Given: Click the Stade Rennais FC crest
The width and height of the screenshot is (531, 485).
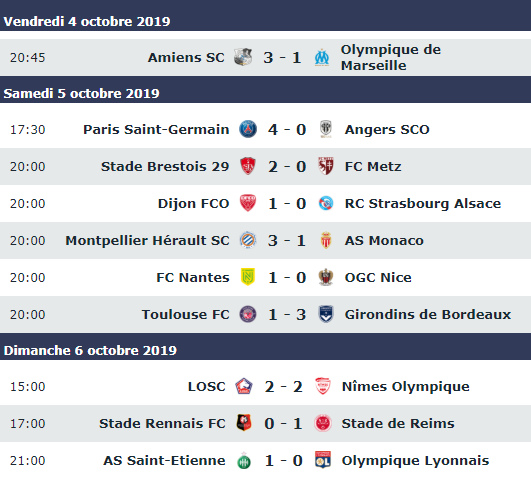Looking at the screenshot, I should click(244, 423).
